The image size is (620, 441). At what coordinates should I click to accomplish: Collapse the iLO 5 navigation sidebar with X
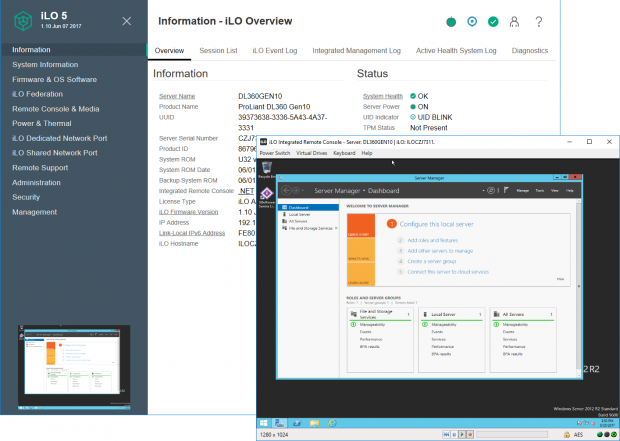click(125, 21)
